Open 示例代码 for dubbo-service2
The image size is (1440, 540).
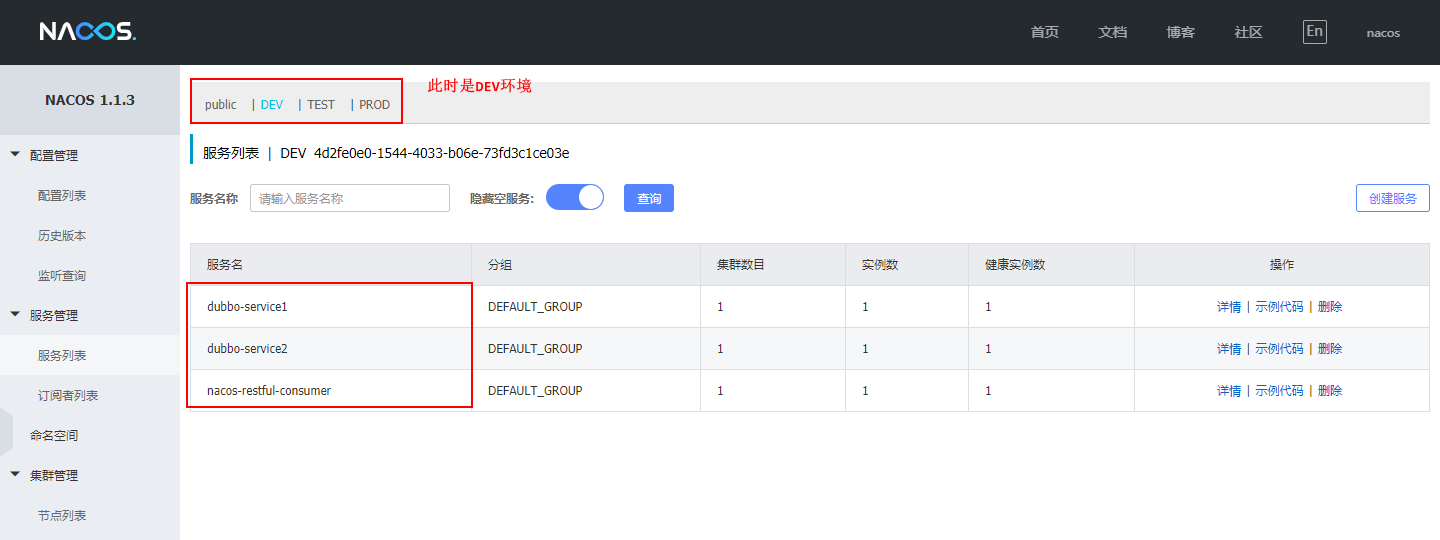1279,349
